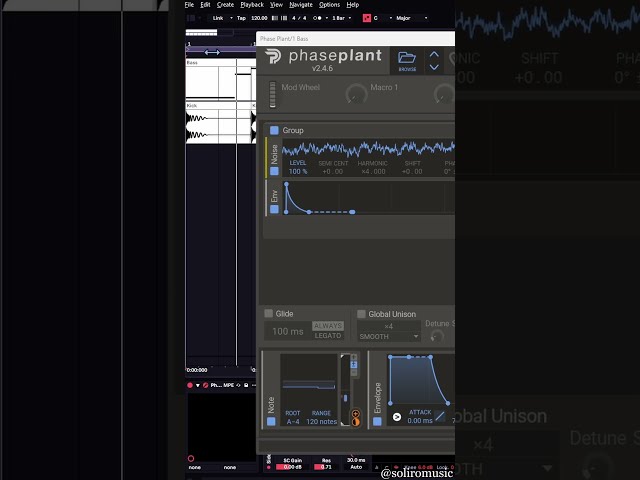The width and height of the screenshot is (640, 480).
Task: Click the second bars pattern icon before 4/4
Action: (x=284, y=18)
